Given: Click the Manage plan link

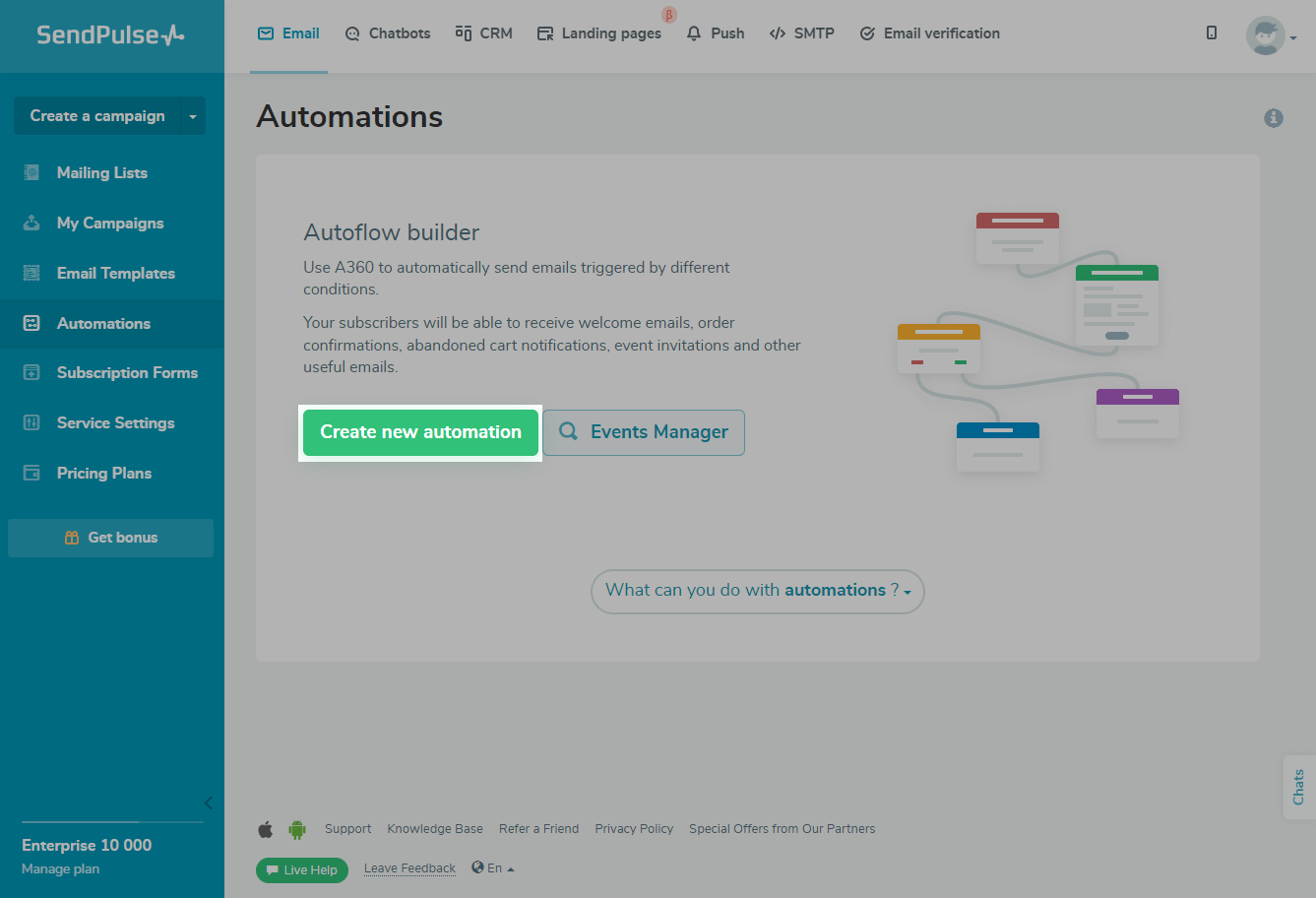Looking at the screenshot, I should pos(61,869).
